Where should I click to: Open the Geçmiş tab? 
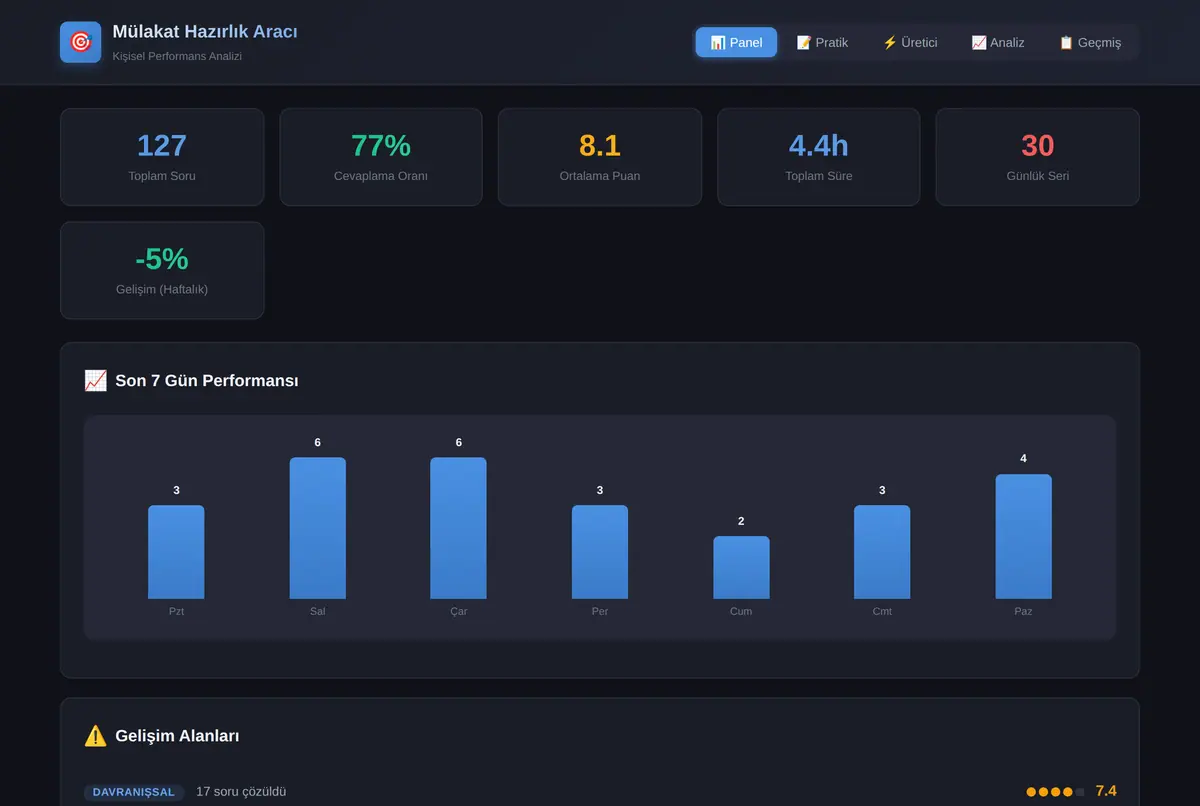[1090, 42]
